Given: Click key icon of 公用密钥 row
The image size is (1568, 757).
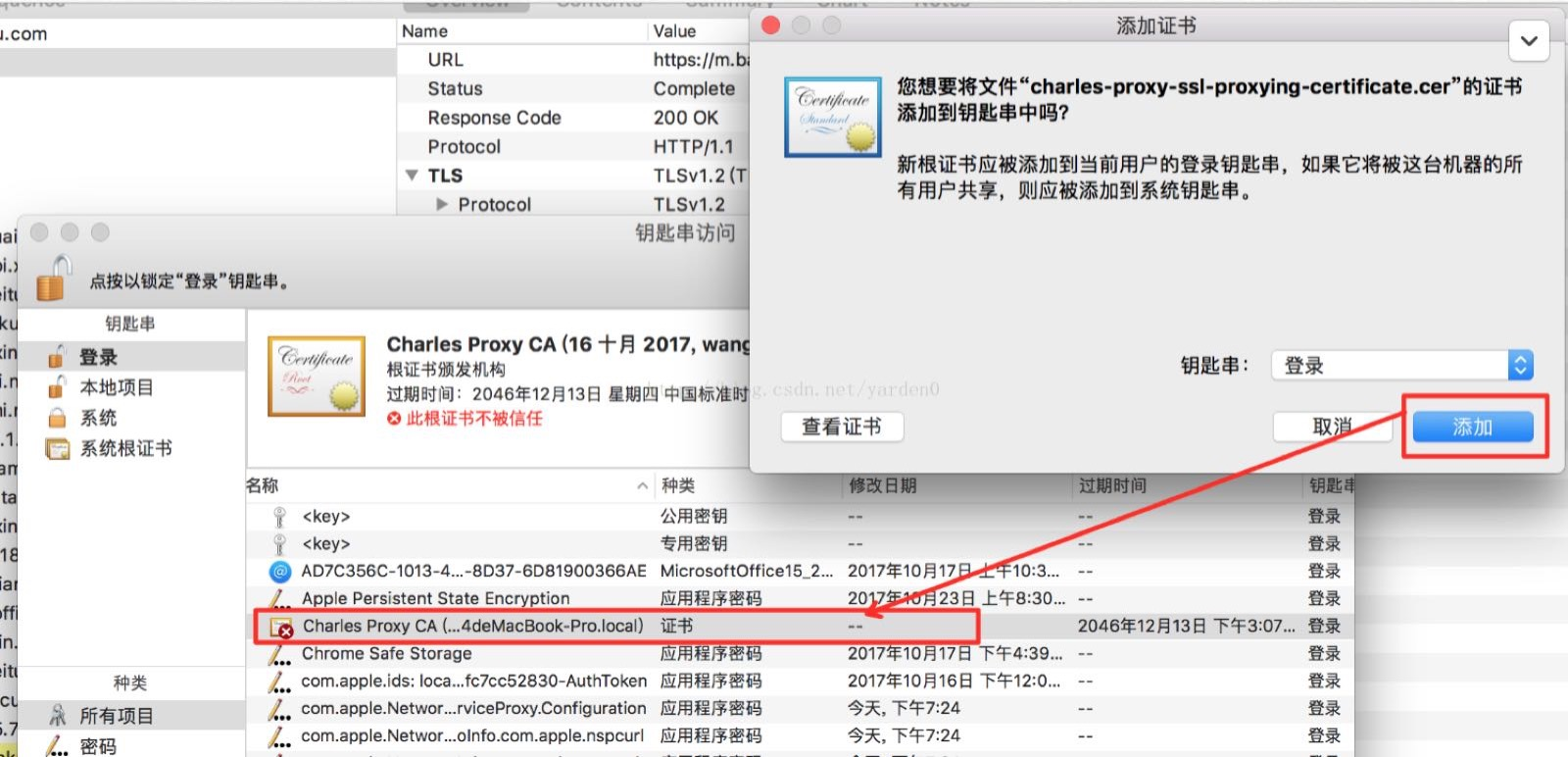Looking at the screenshot, I should [279, 516].
